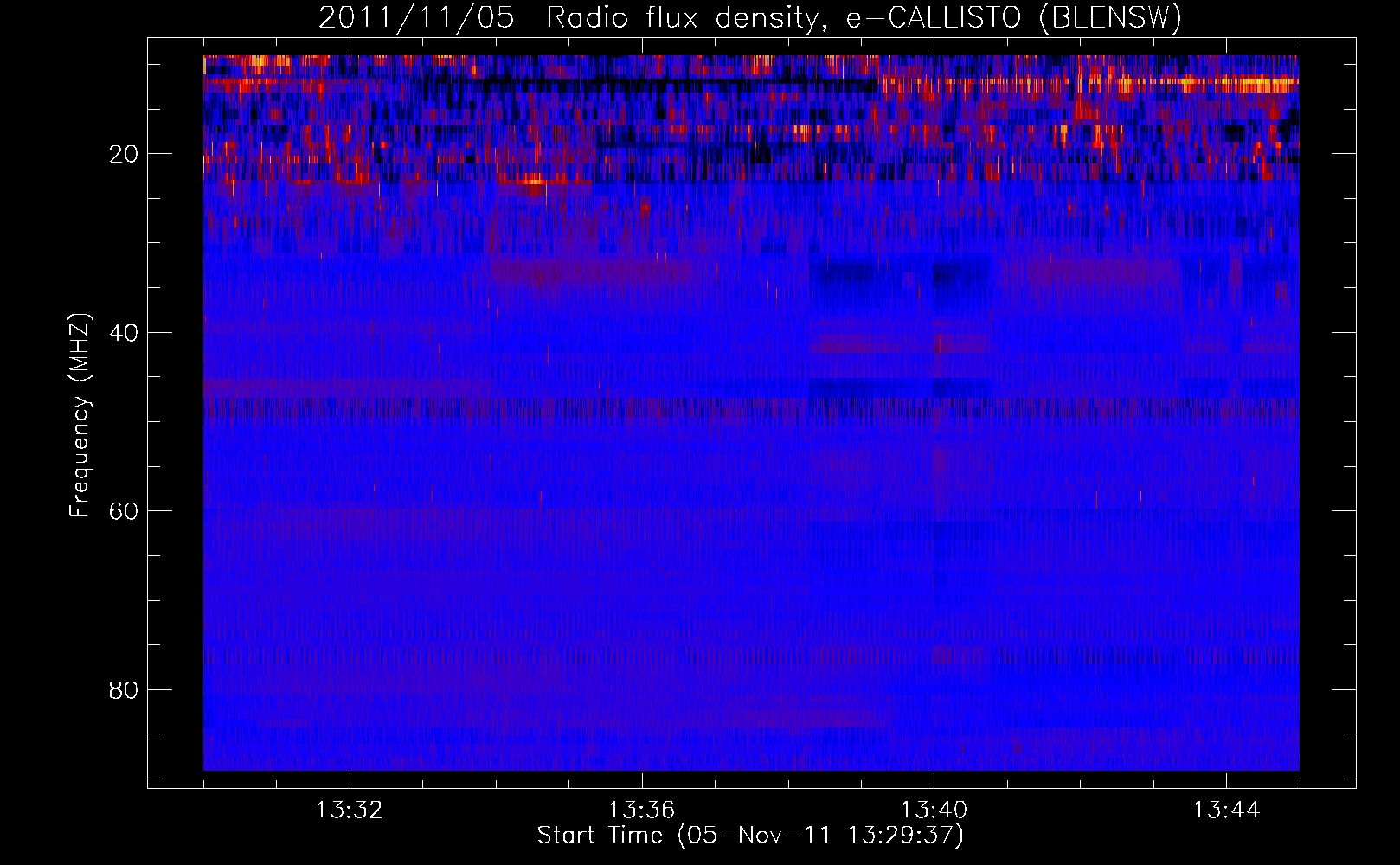Click the 60 MHz frequency tick label
Screen dimensions: 1400x865
pyautogui.click(x=124, y=511)
